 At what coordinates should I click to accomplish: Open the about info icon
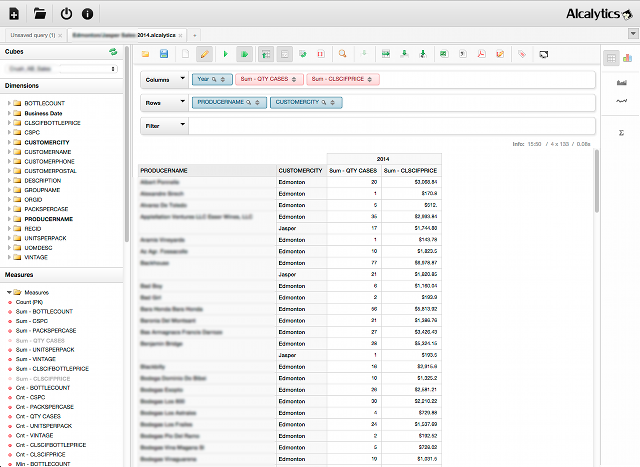click(89, 14)
